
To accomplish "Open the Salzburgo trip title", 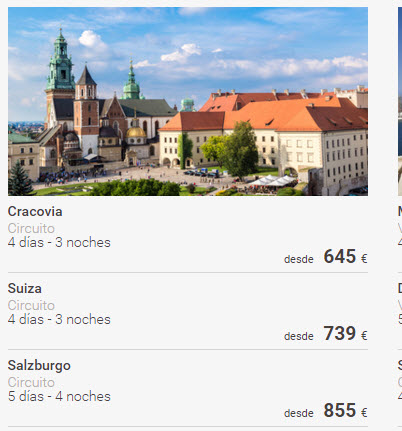I will click(39, 366).
